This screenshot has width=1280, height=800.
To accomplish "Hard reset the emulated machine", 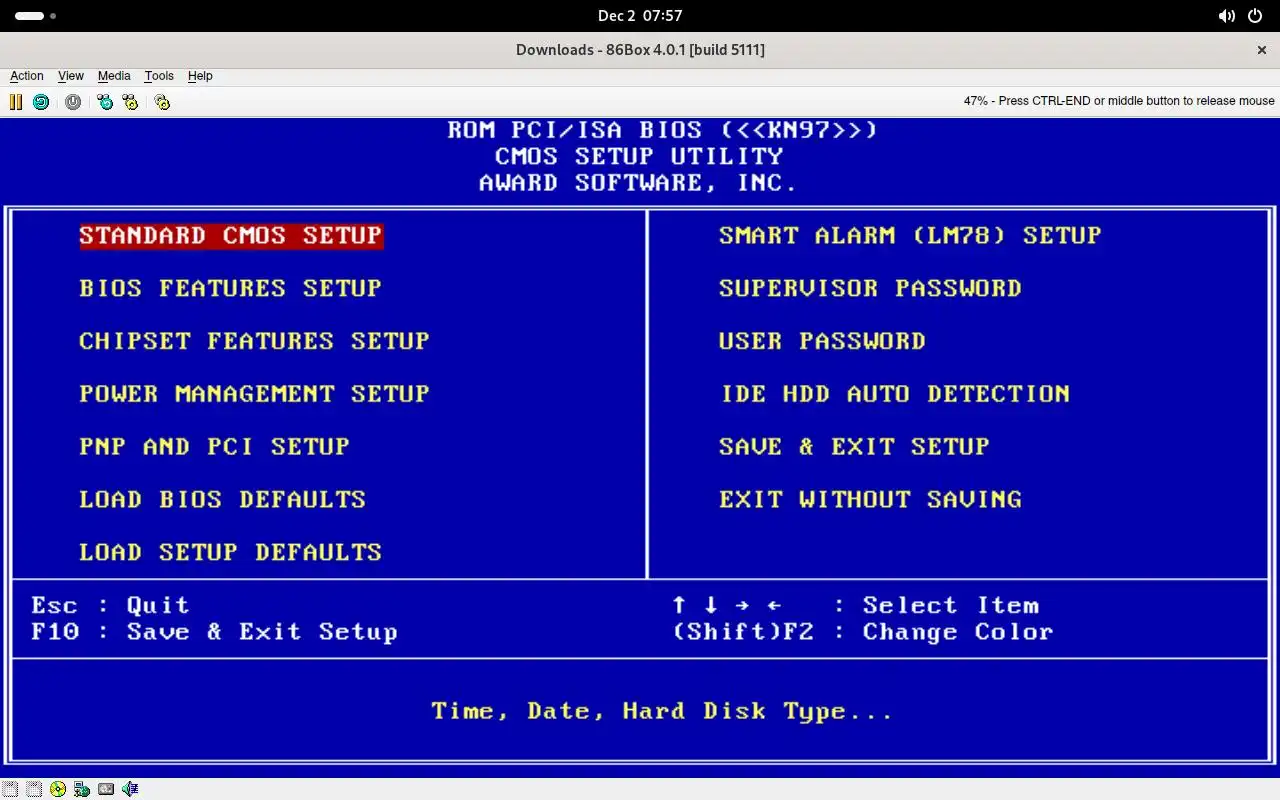I will [41, 101].
